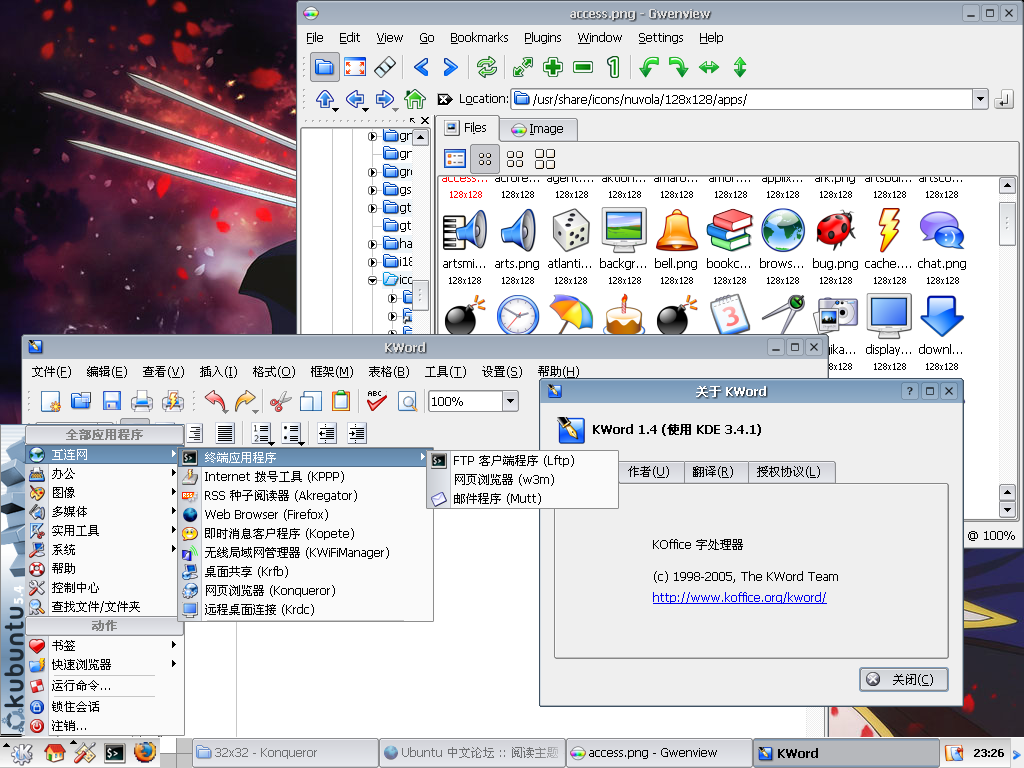Viewport: 1024px width, 768px height.
Task: Open the 100% zoom dropdown in KWord
Action: click(x=511, y=401)
